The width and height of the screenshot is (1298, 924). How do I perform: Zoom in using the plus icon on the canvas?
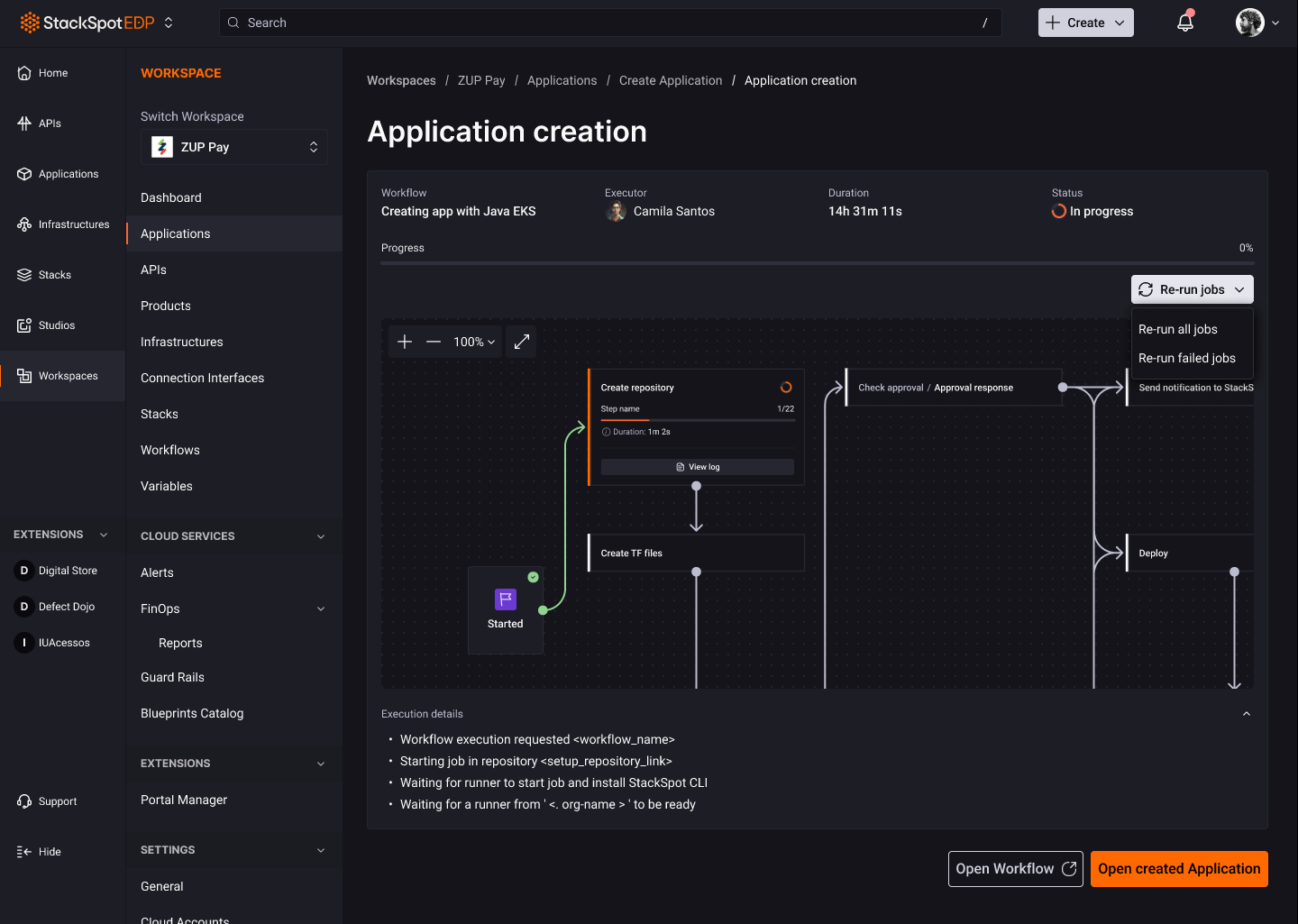tap(404, 342)
